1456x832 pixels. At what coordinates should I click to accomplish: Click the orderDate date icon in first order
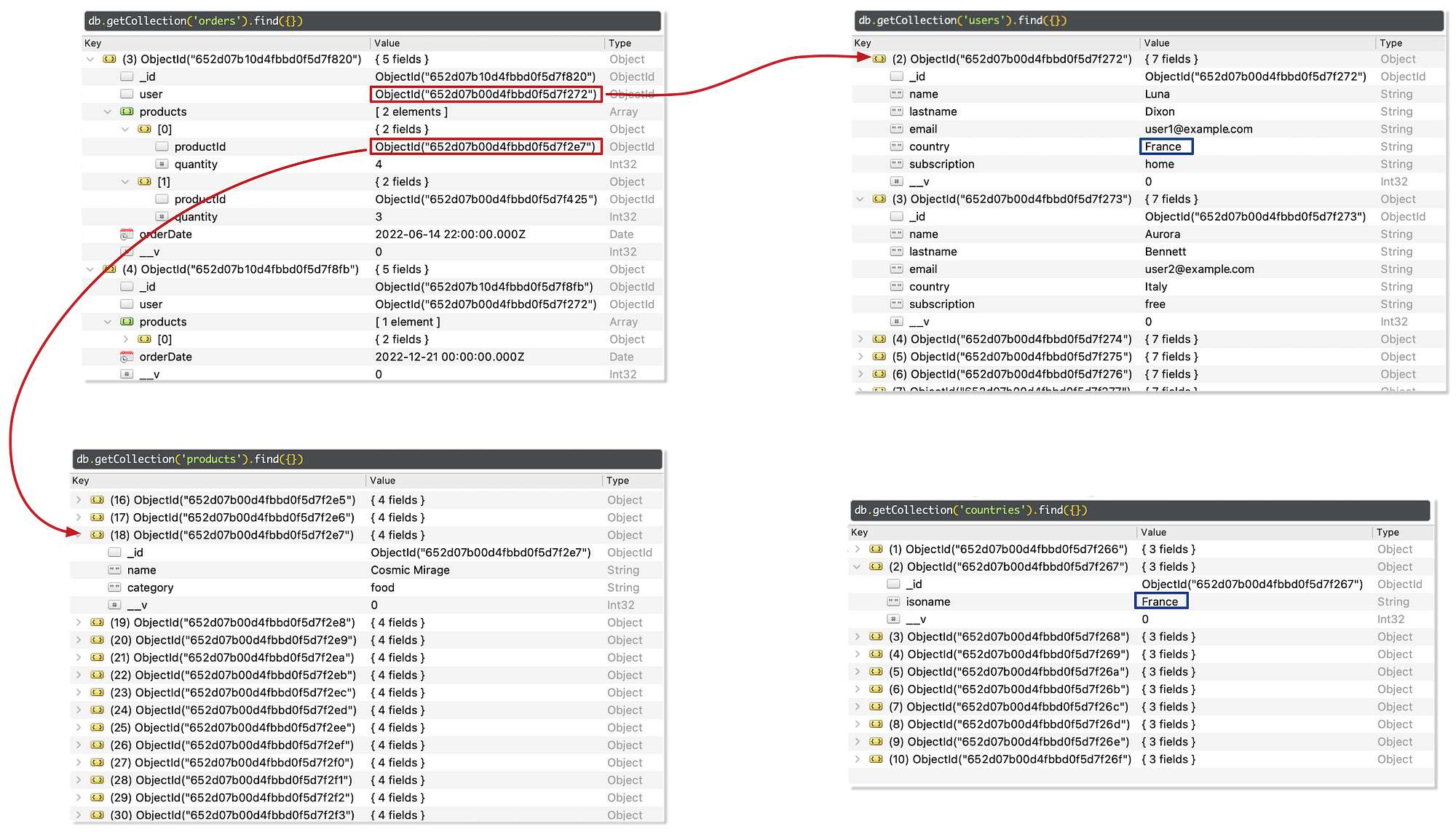(127, 234)
